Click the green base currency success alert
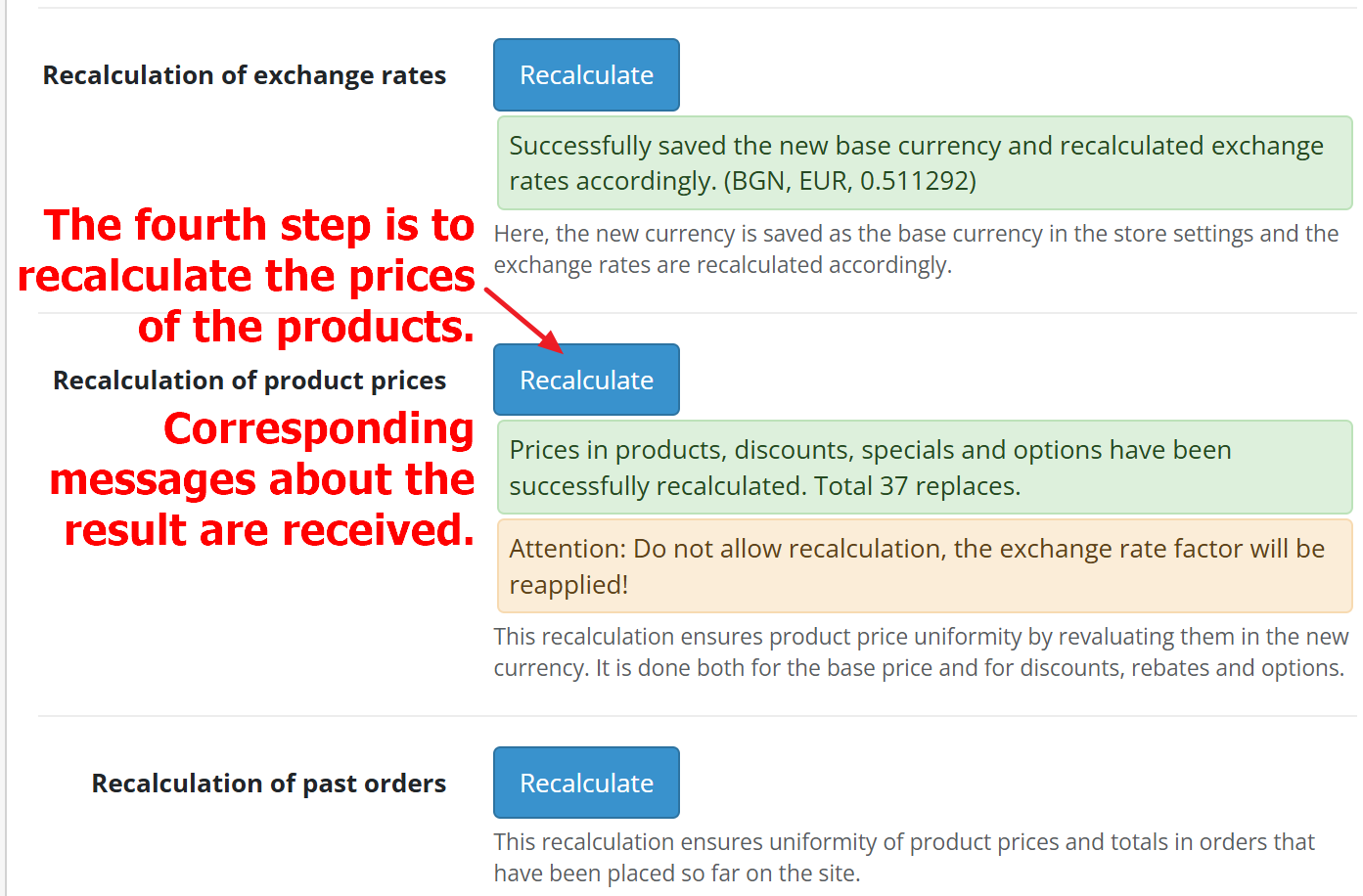Image resolution: width=1363 pixels, height=896 pixels. click(924, 162)
